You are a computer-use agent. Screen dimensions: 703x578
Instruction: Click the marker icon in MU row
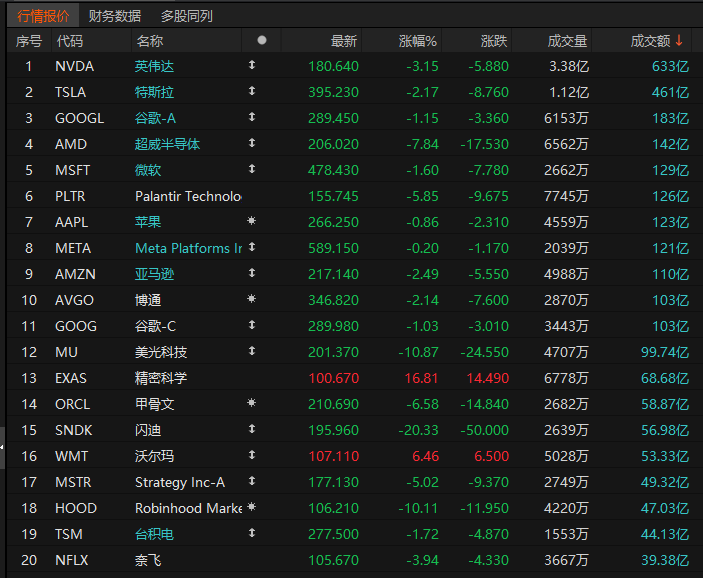click(252, 351)
